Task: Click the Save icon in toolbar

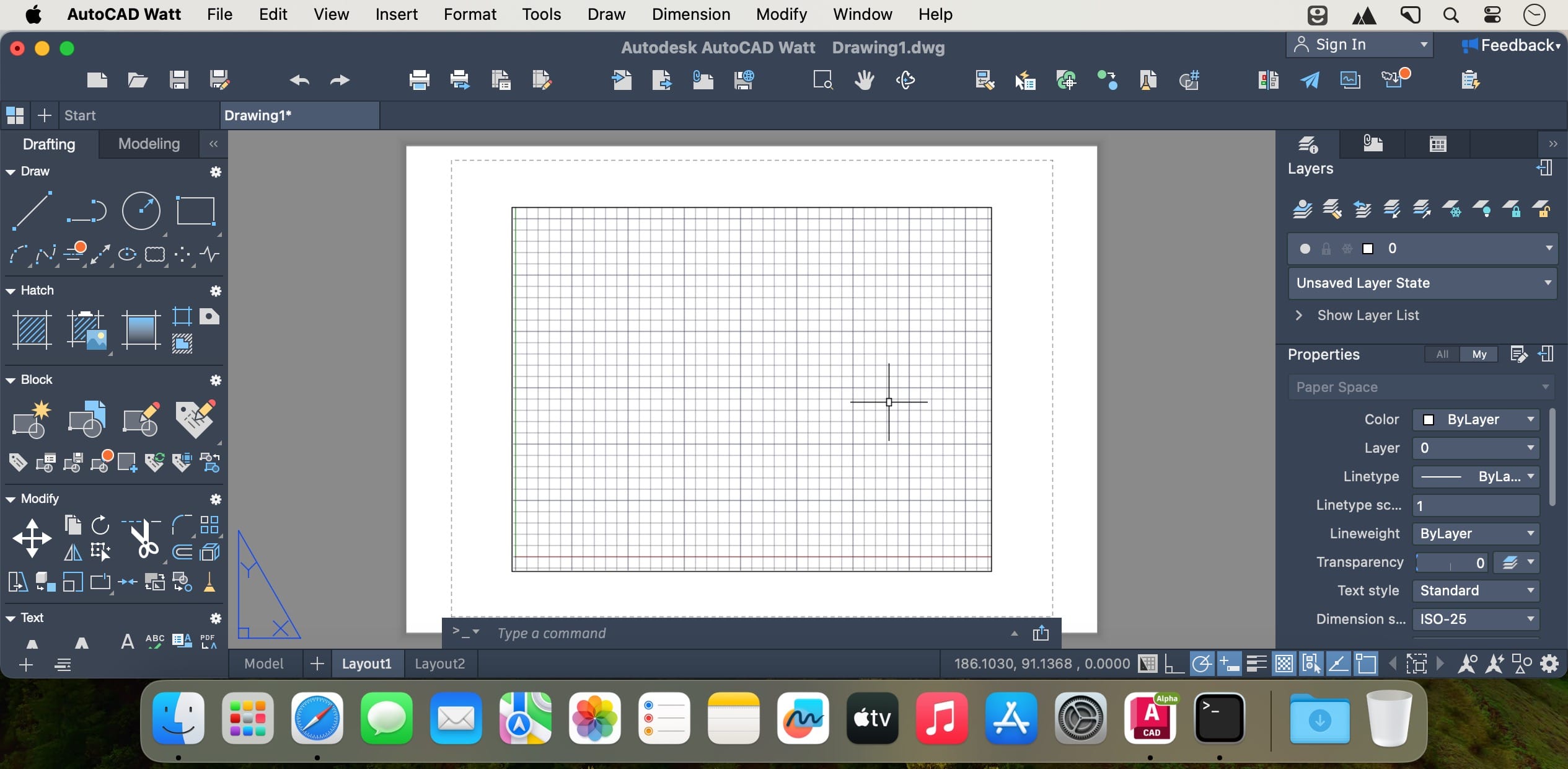Action: (179, 80)
